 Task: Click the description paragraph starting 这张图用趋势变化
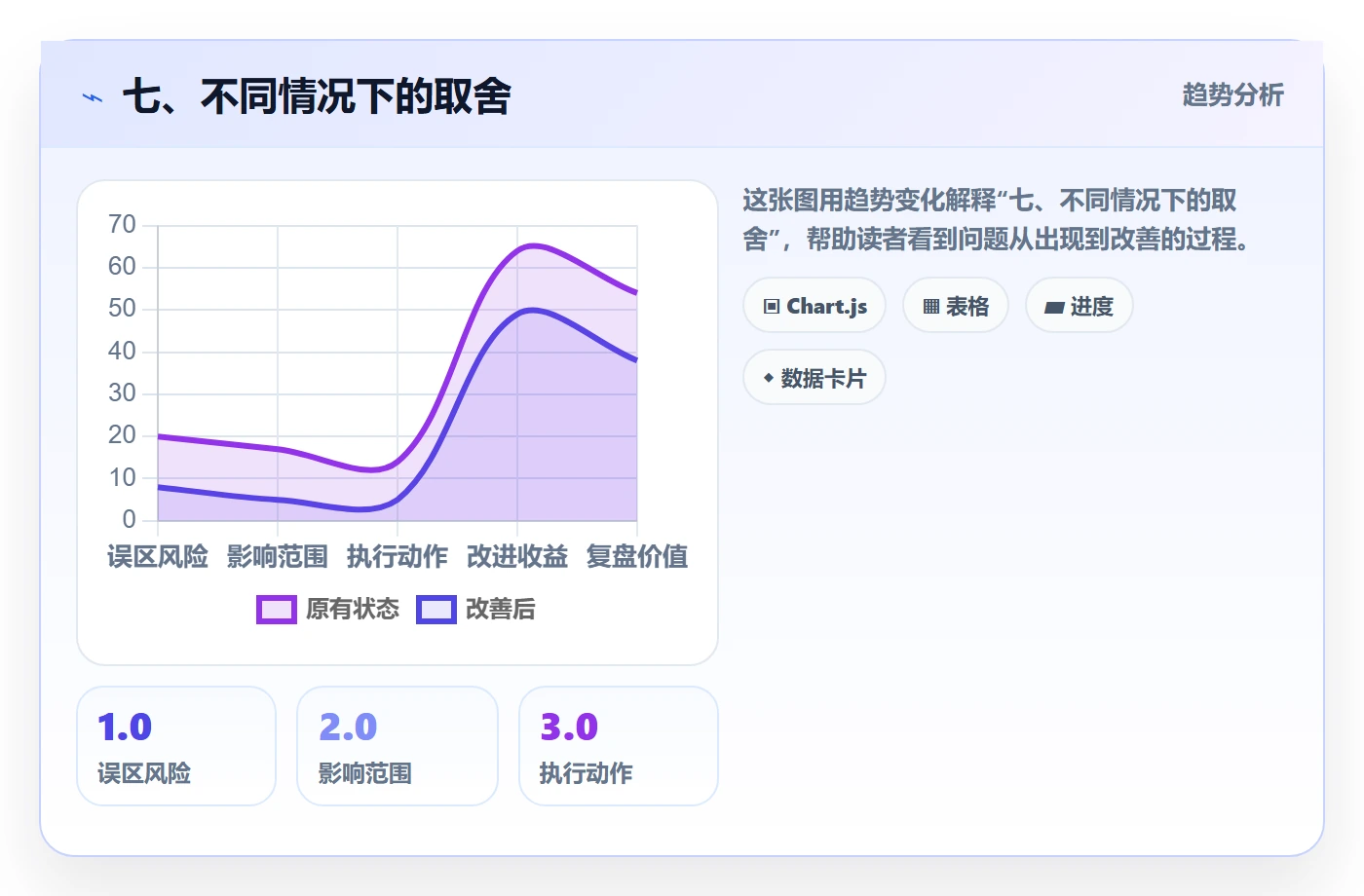[998, 220]
